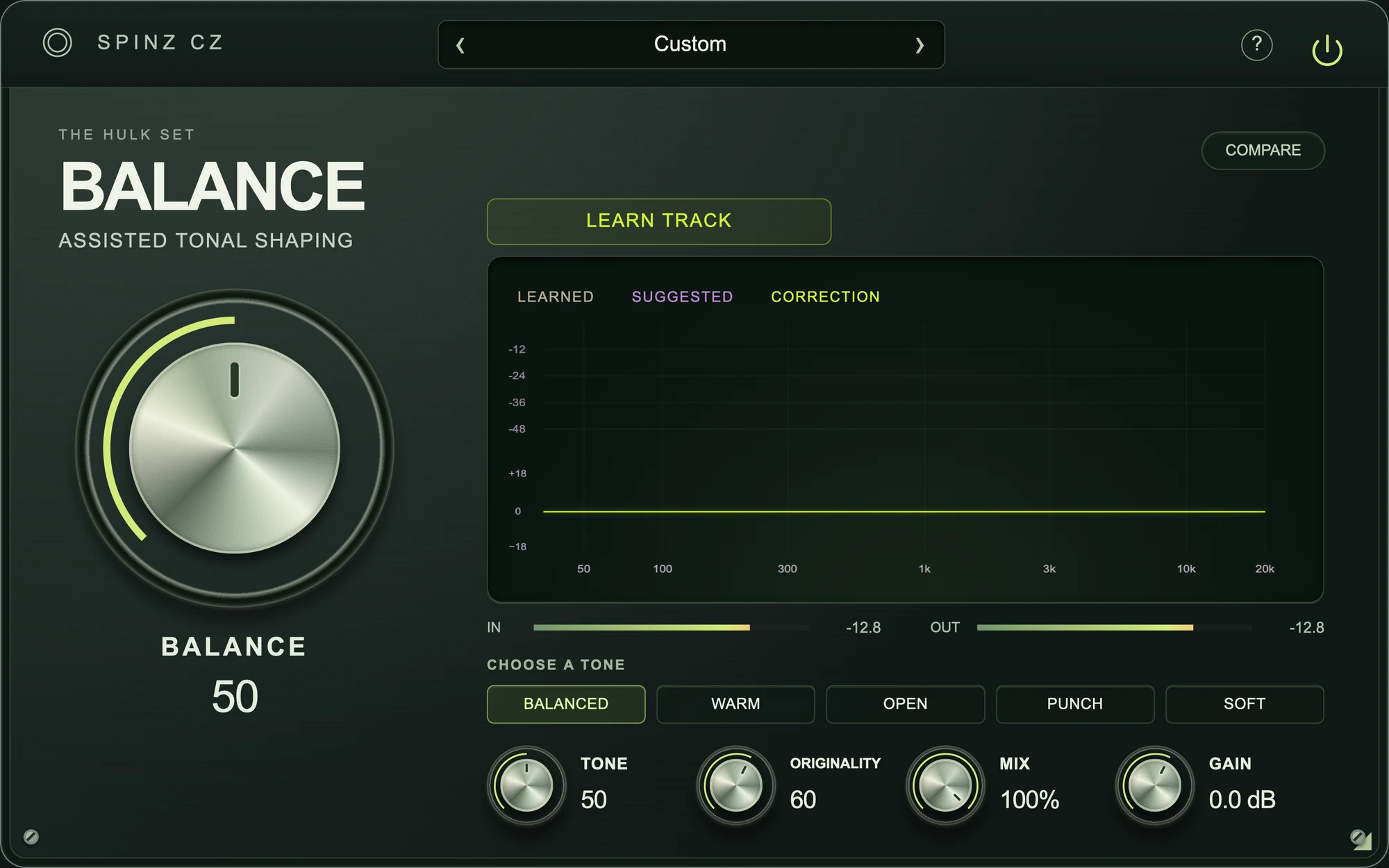
Task: Click the ORIGINALITY knob
Action: [x=735, y=785]
